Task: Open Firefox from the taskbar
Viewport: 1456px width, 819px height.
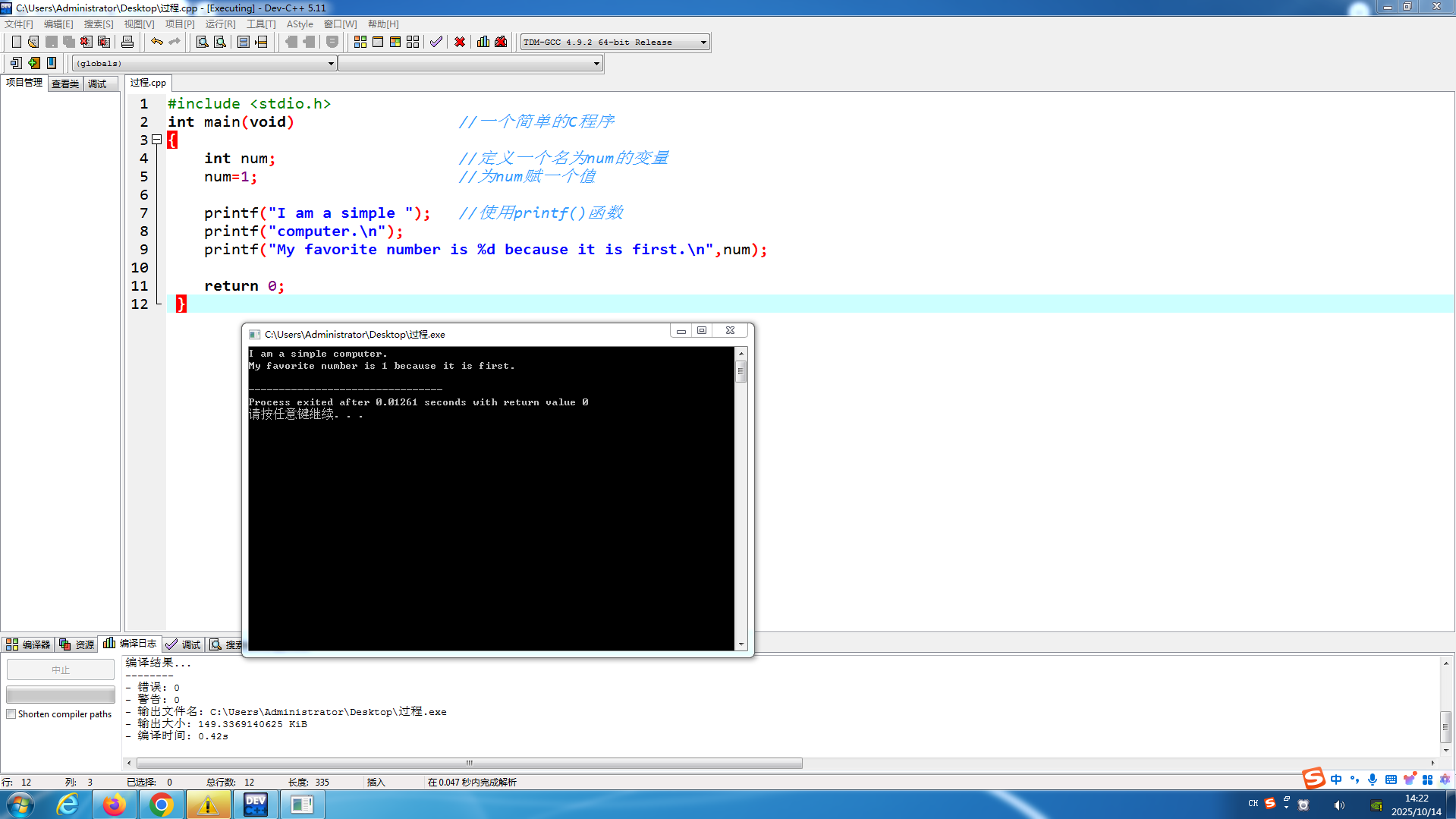Action: coord(115,805)
